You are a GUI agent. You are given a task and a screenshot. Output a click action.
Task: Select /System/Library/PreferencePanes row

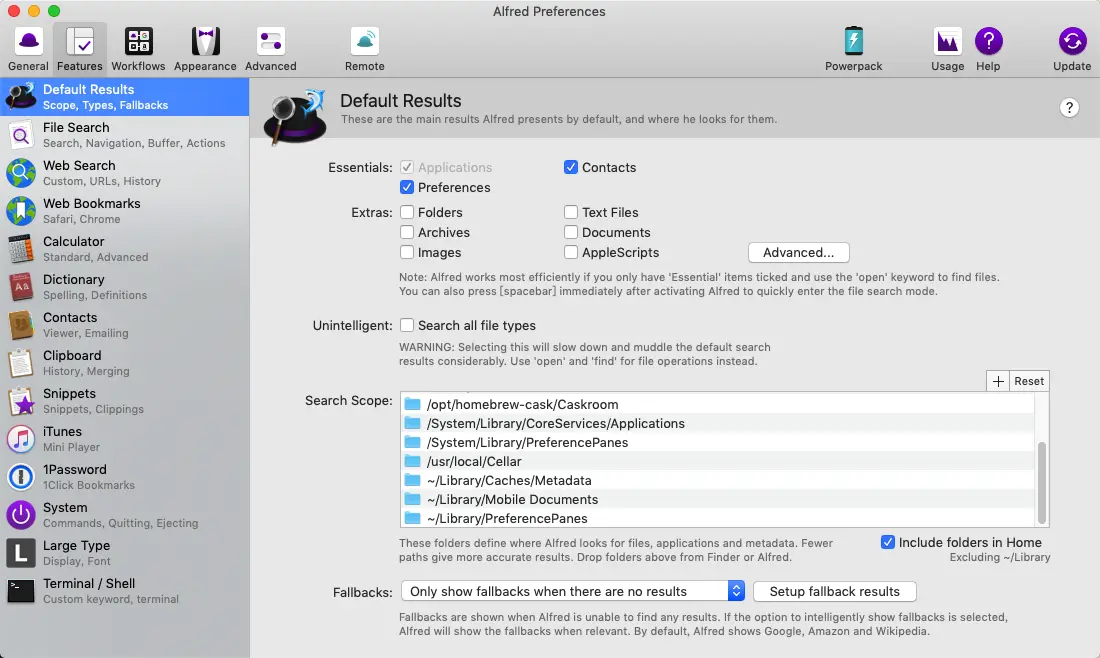coord(717,442)
